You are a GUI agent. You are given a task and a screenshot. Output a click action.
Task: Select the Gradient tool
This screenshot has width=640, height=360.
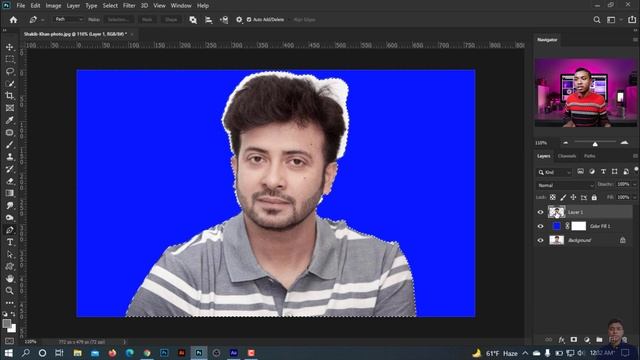click(9, 193)
